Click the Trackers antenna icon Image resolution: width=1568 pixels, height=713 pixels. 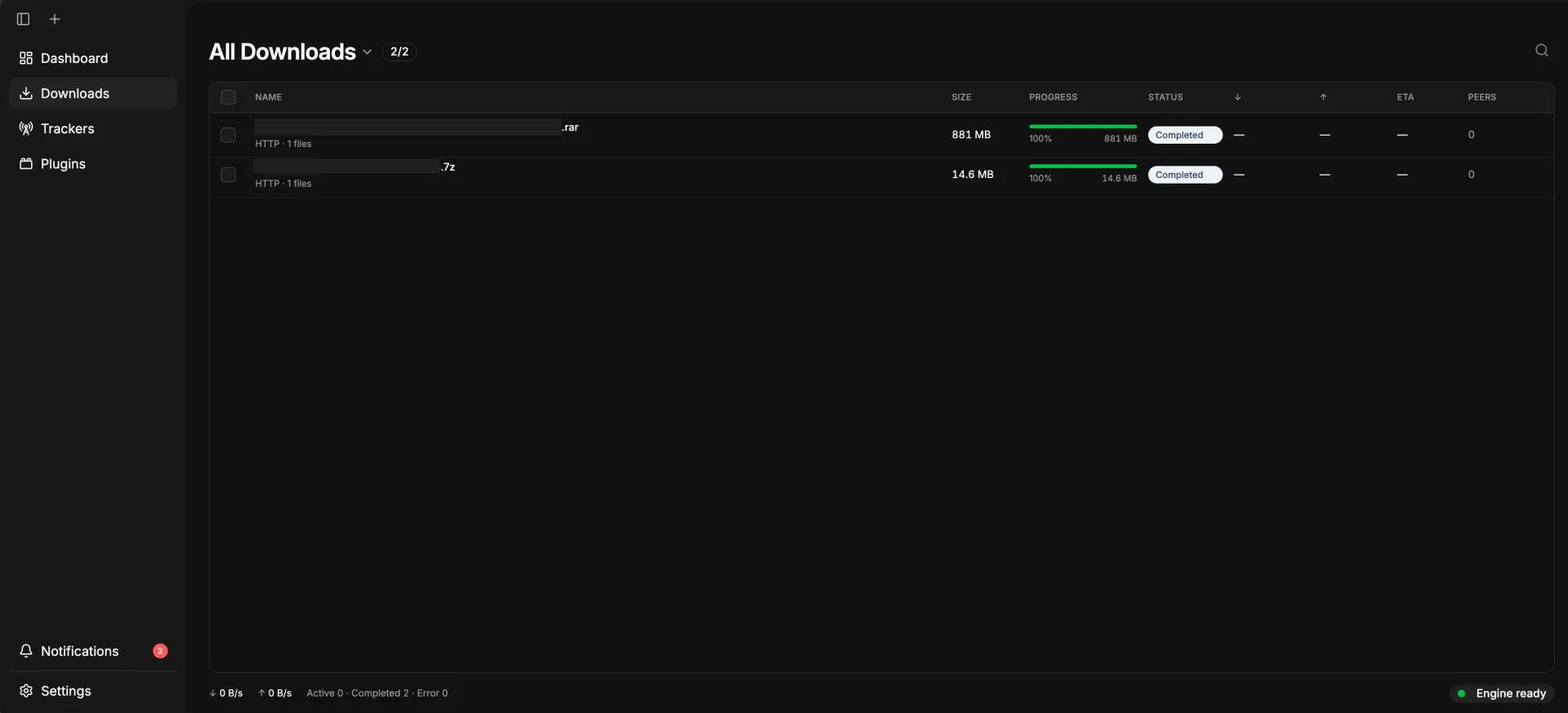pyautogui.click(x=26, y=128)
